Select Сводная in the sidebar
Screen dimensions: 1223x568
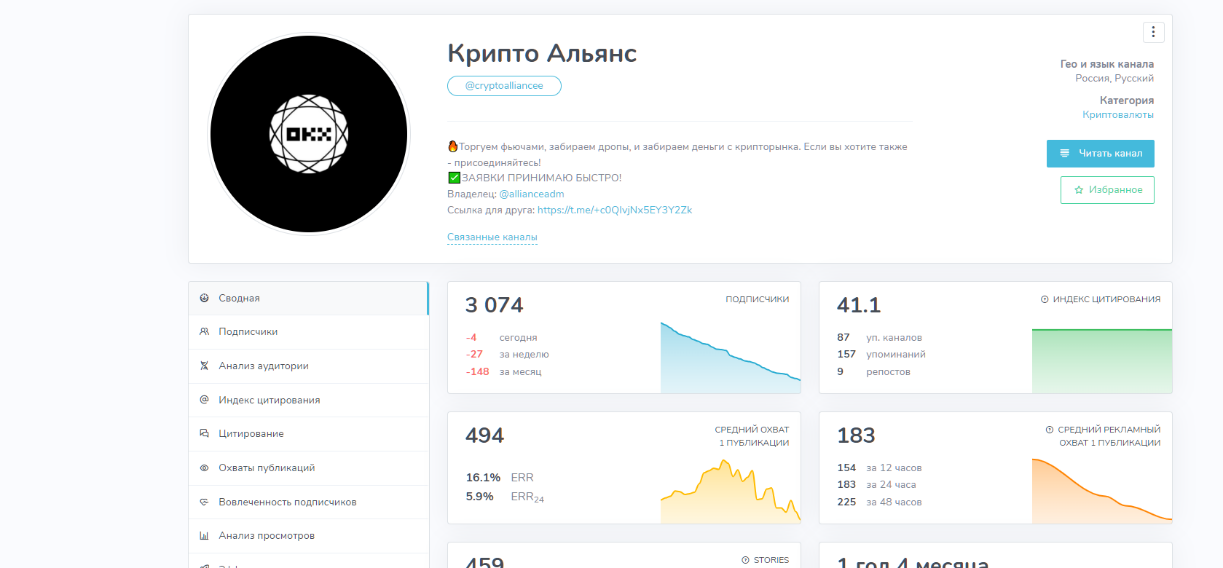[308, 298]
